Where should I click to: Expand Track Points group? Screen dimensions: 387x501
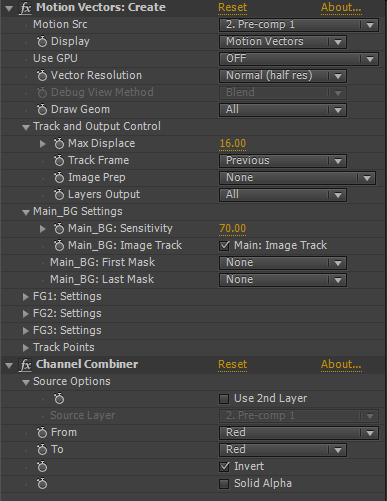pyautogui.click(x=25, y=348)
